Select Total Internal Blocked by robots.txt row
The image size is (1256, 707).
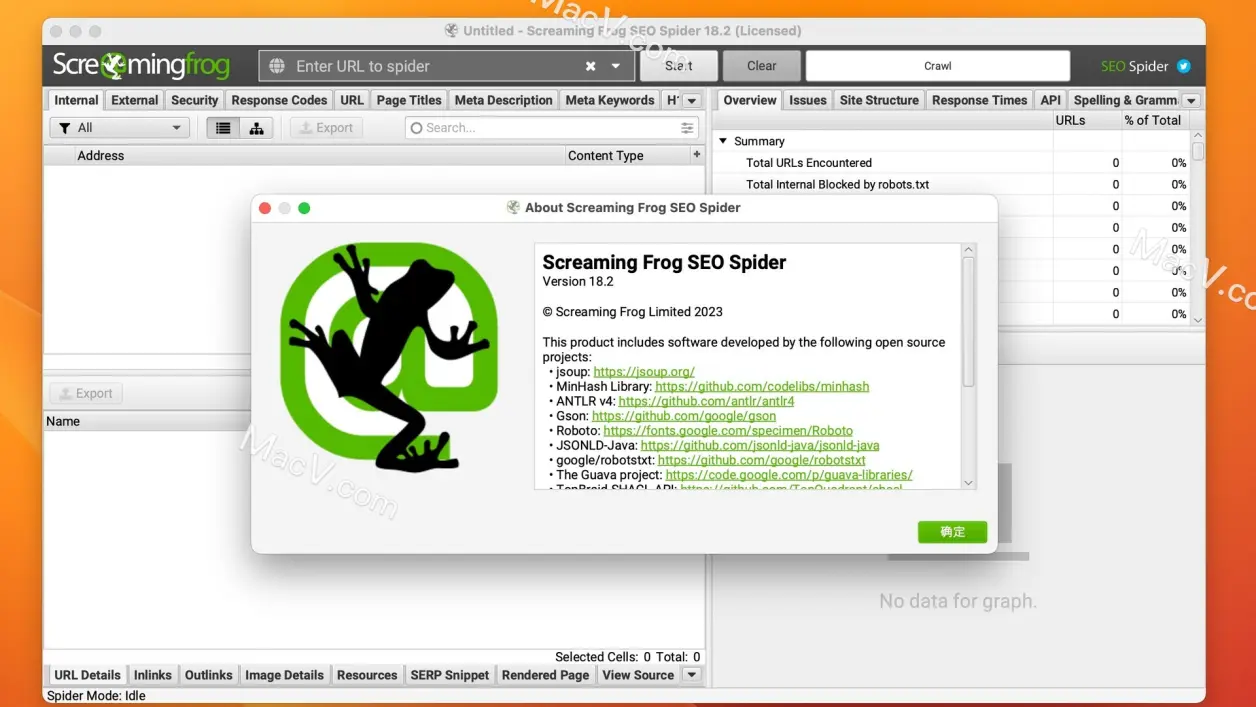coord(952,184)
